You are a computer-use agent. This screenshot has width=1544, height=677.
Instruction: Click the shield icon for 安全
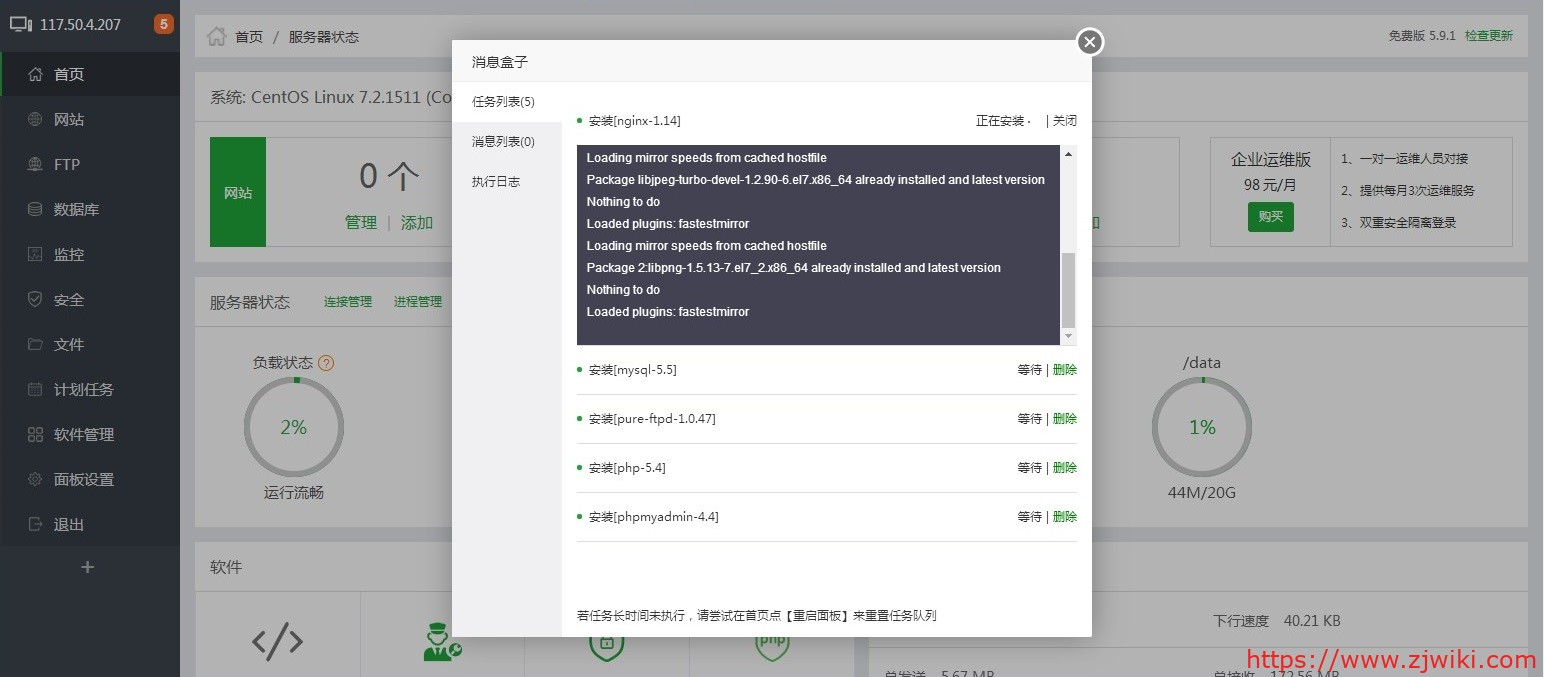click(35, 299)
